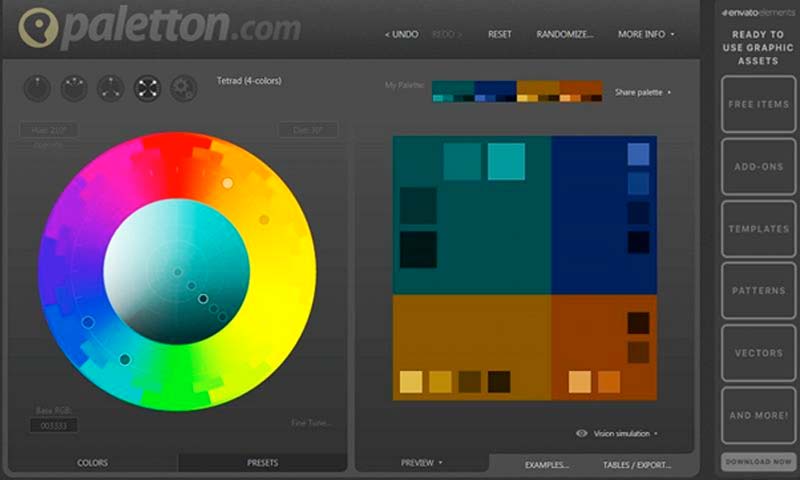Open the TABLES / EXPORT... tab
800x480 pixels.
click(637, 465)
